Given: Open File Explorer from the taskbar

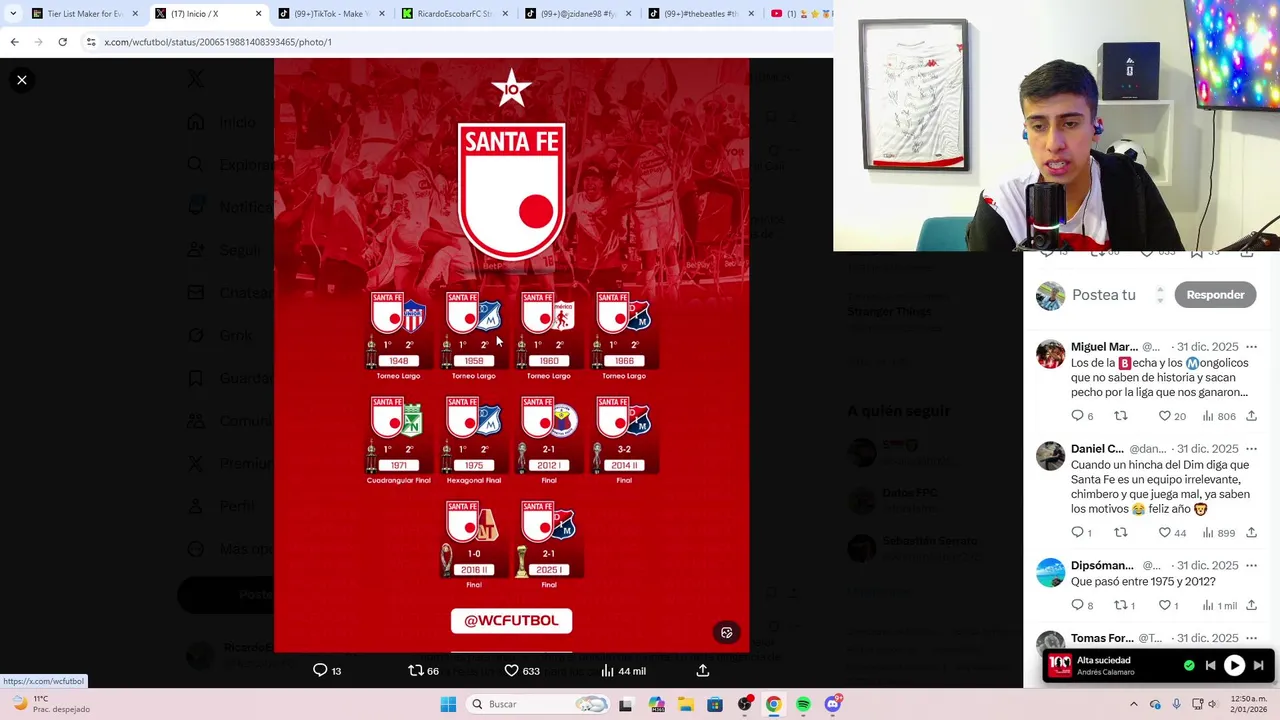Looking at the screenshot, I should pos(685,704).
